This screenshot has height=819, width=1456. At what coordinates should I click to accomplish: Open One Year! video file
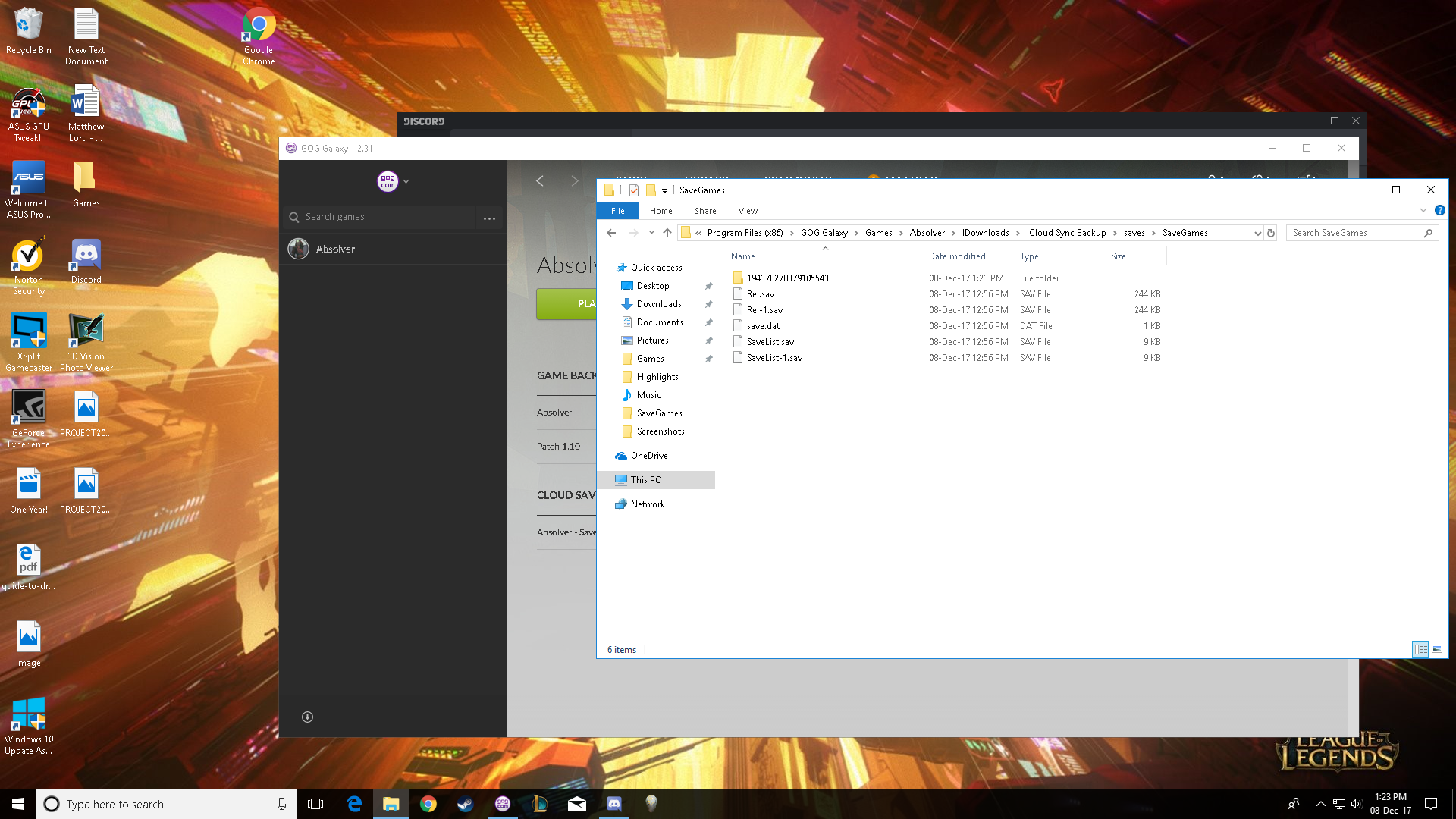[x=28, y=491]
